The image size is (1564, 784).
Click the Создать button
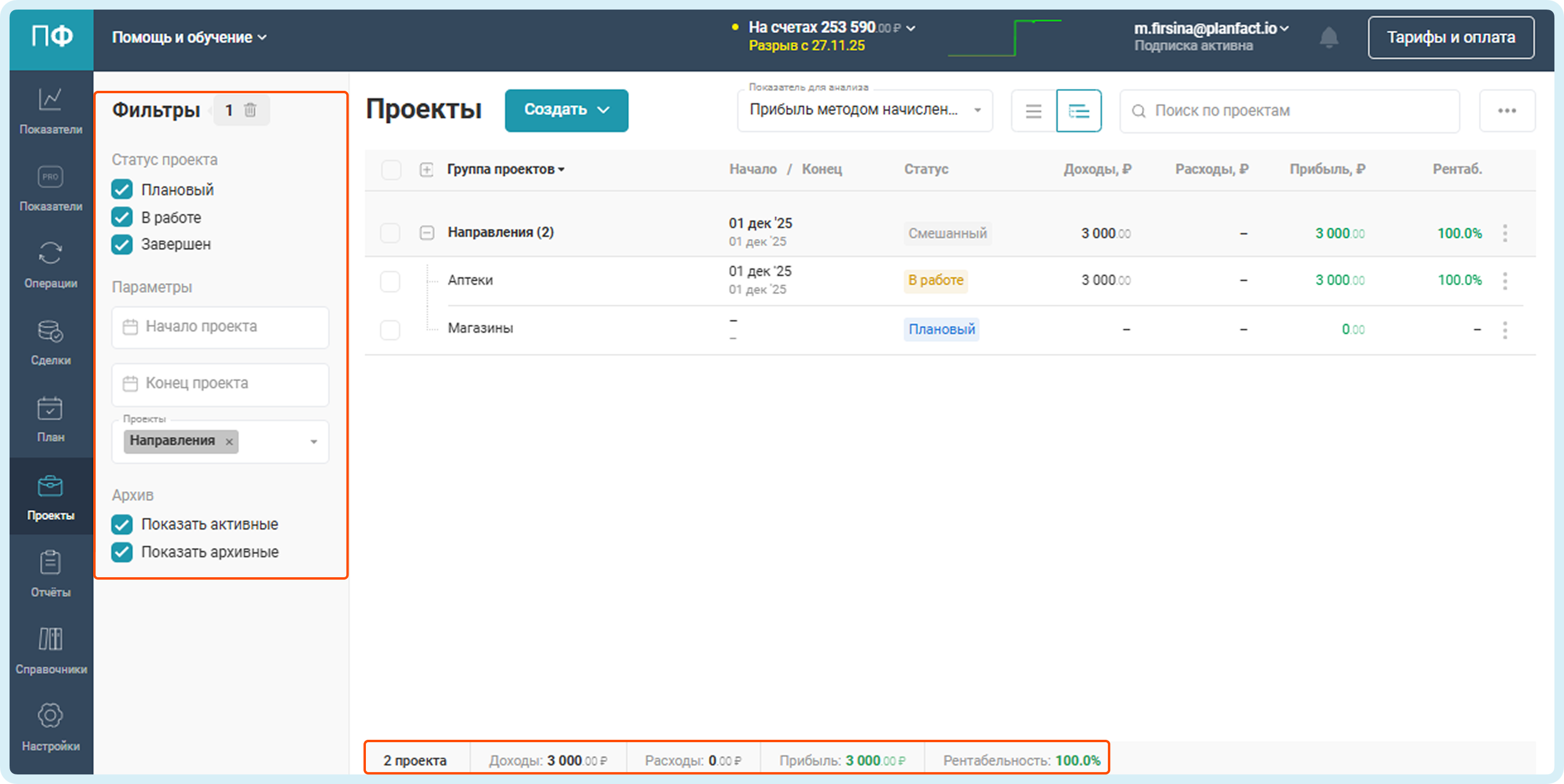[566, 111]
